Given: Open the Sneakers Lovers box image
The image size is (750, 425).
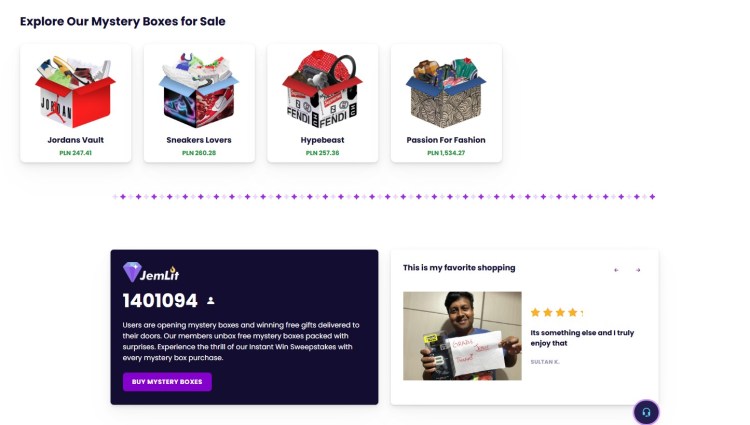Looking at the screenshot, I should click(198, 90).
